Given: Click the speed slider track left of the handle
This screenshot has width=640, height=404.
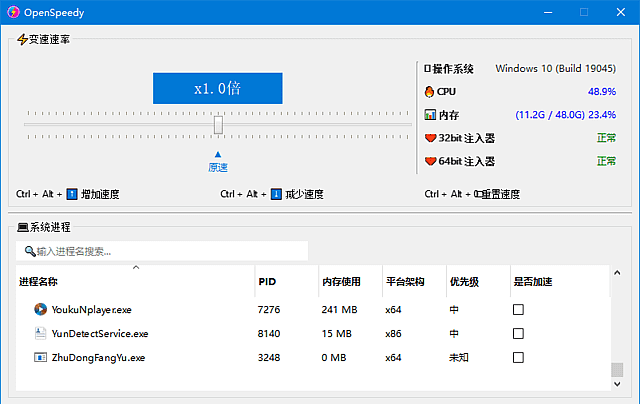Looking at the screenshot, I should (x=119, y=124).
